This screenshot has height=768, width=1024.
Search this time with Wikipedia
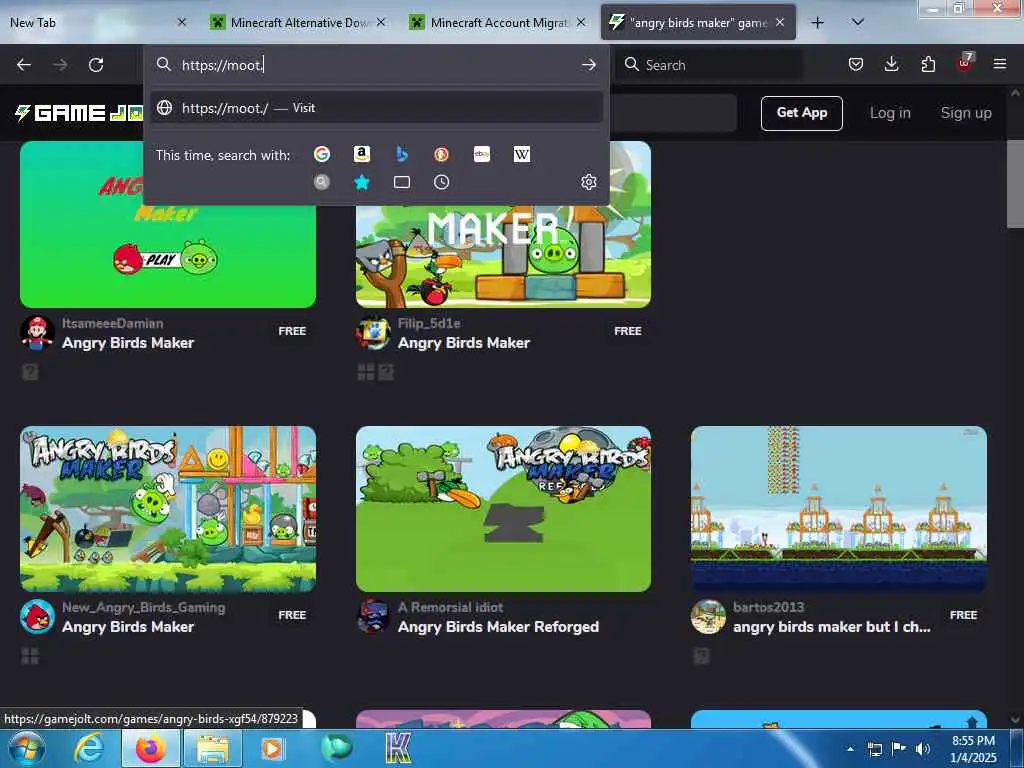522,154
